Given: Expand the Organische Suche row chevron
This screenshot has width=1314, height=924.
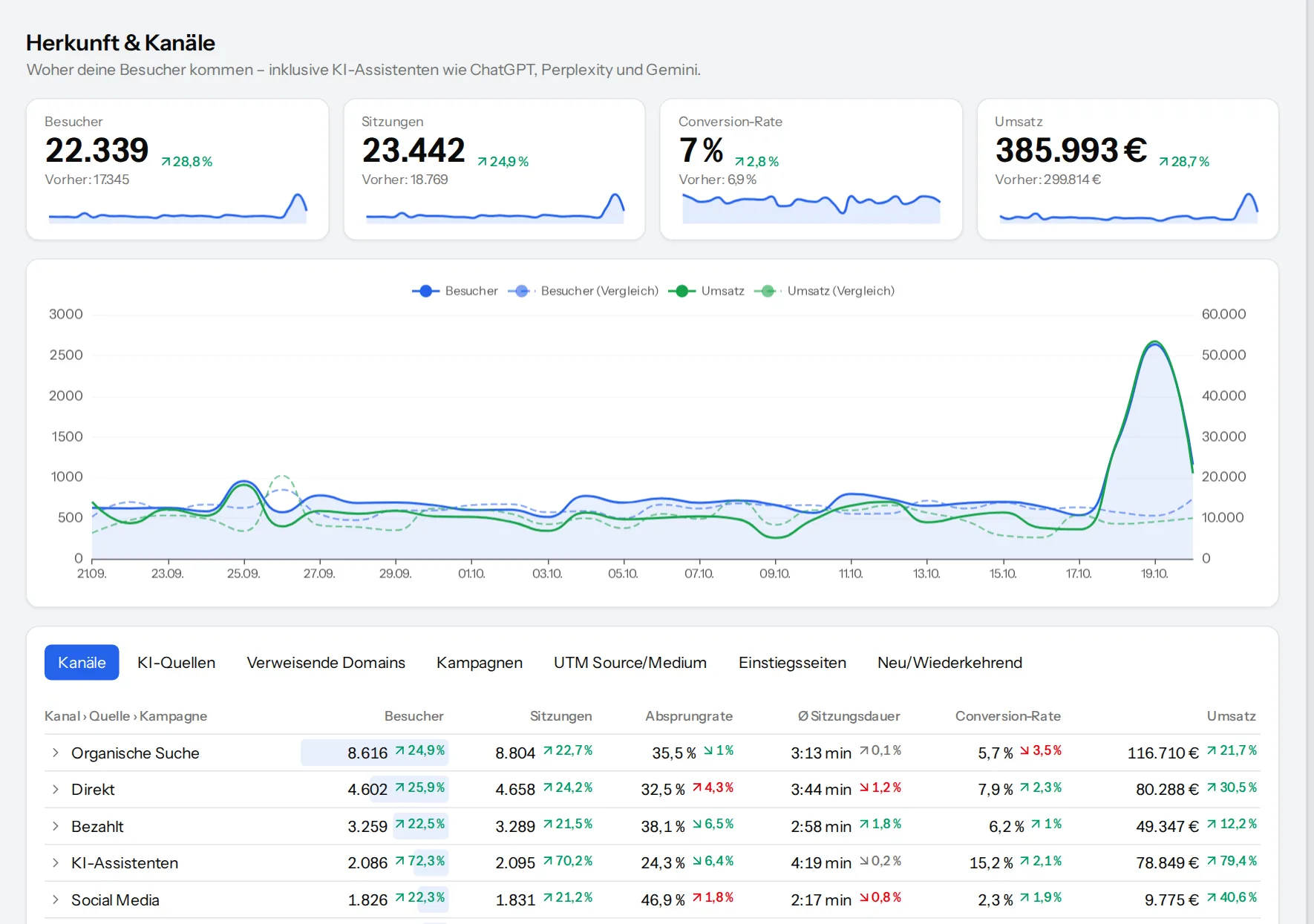Looking at the screenshot, I should coord(56,753).
